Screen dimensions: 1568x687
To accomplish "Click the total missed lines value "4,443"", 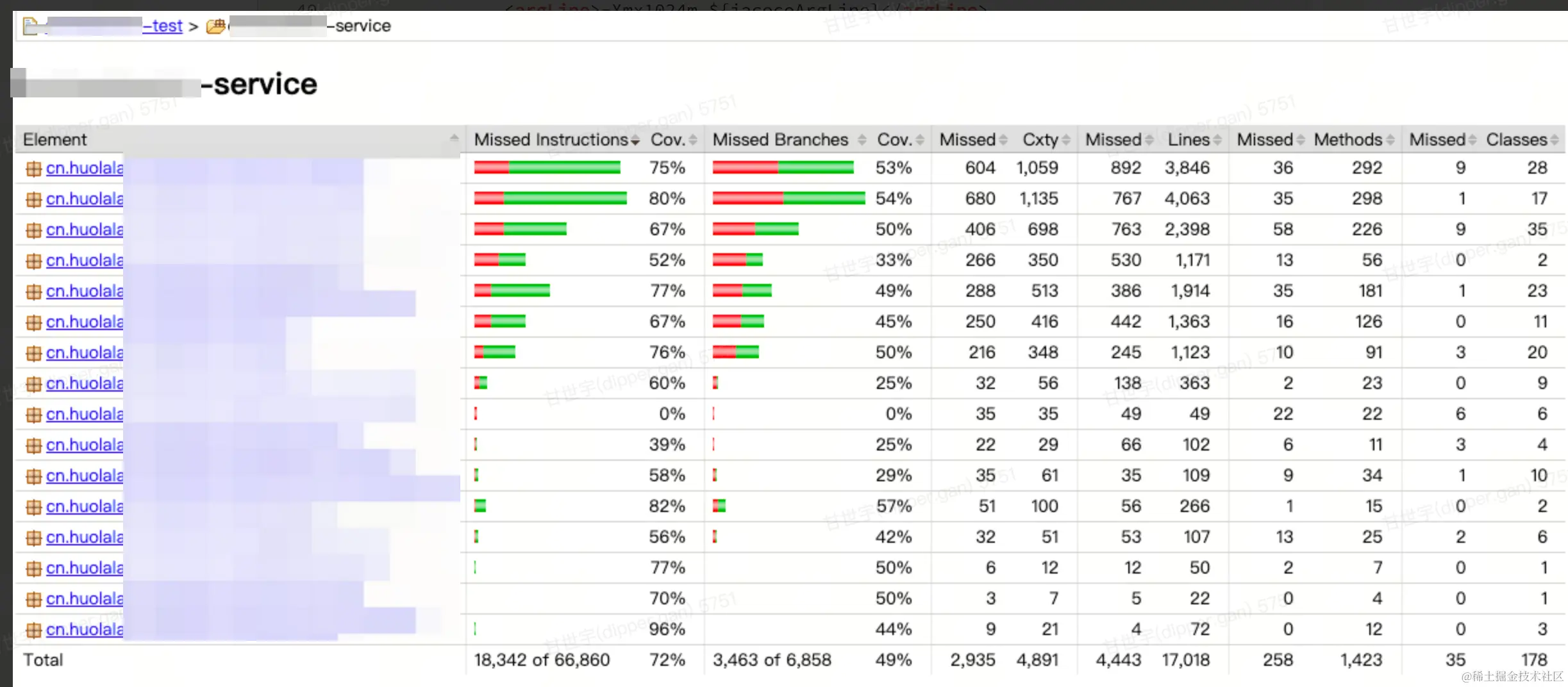I will pos(1119,660).
